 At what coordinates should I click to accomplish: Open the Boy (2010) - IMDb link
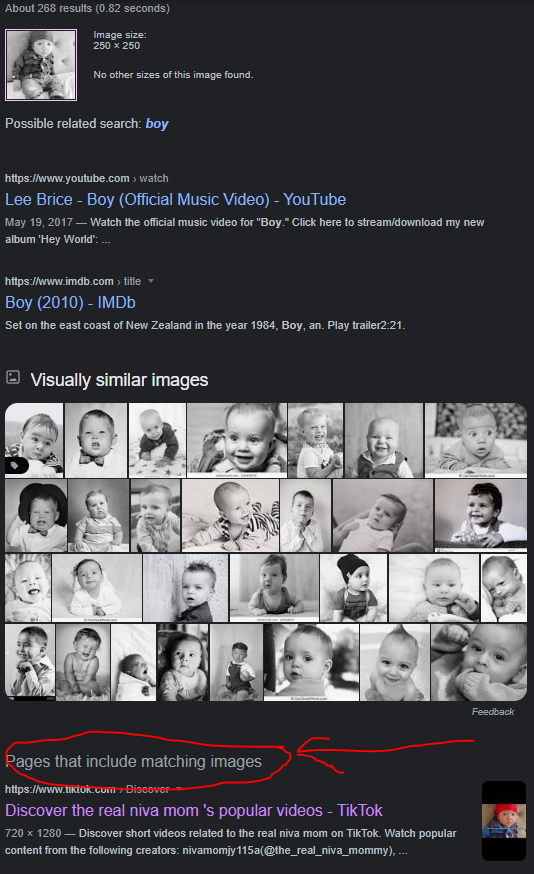[x=70, y=303]
